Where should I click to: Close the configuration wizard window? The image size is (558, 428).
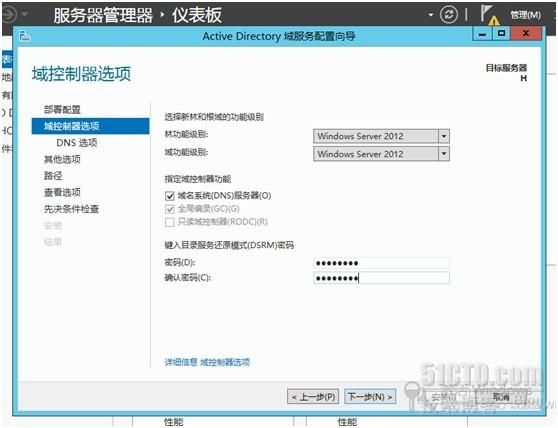526,34
